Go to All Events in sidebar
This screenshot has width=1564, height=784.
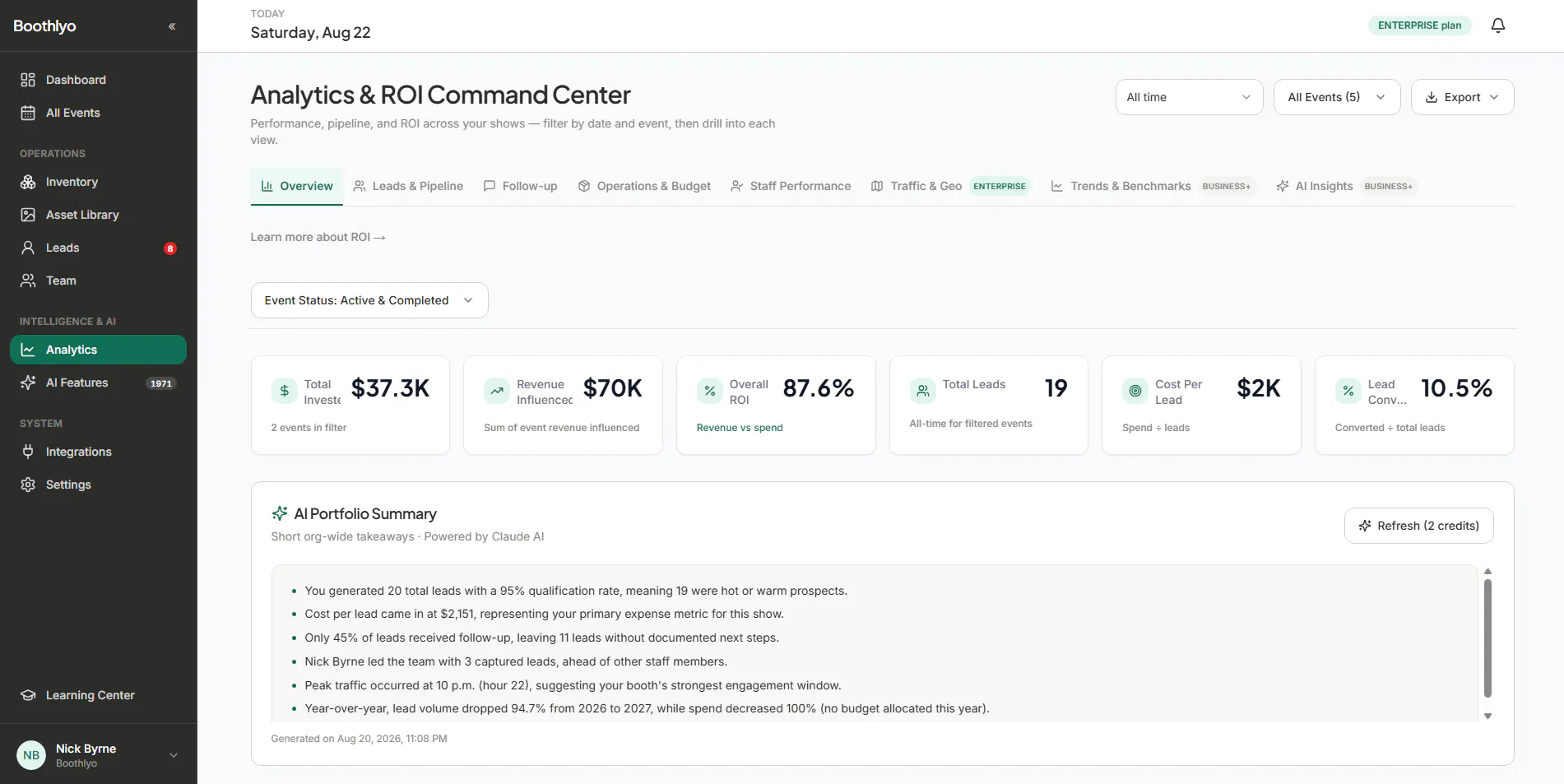tap(98, 113)
